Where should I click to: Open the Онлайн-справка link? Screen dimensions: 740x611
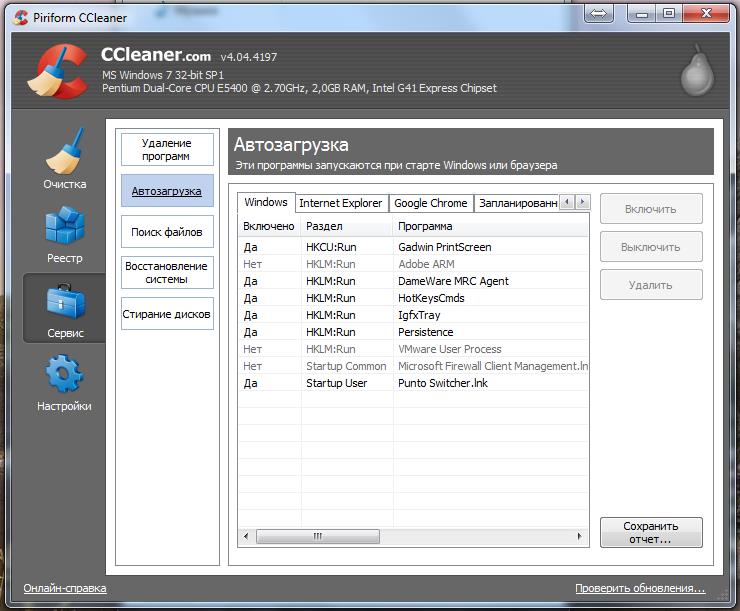coord(65,588)
